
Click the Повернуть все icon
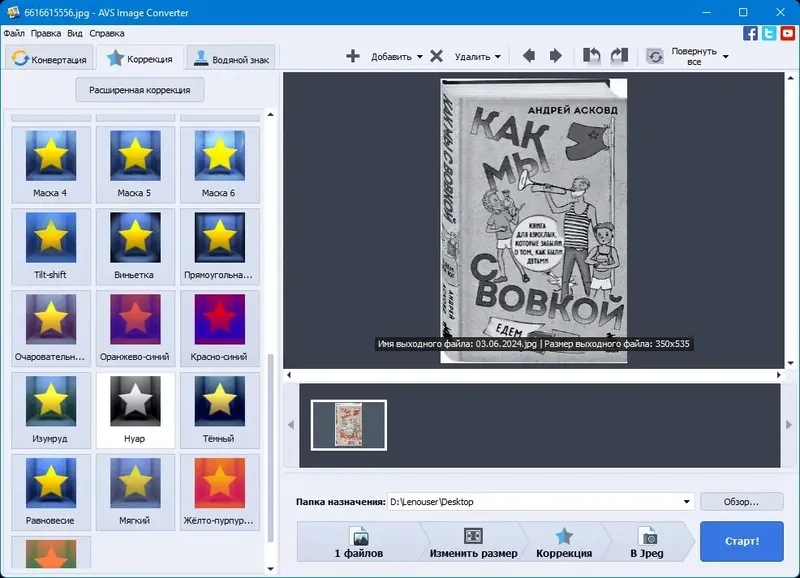pyautogui.click(x=655, y=56)
